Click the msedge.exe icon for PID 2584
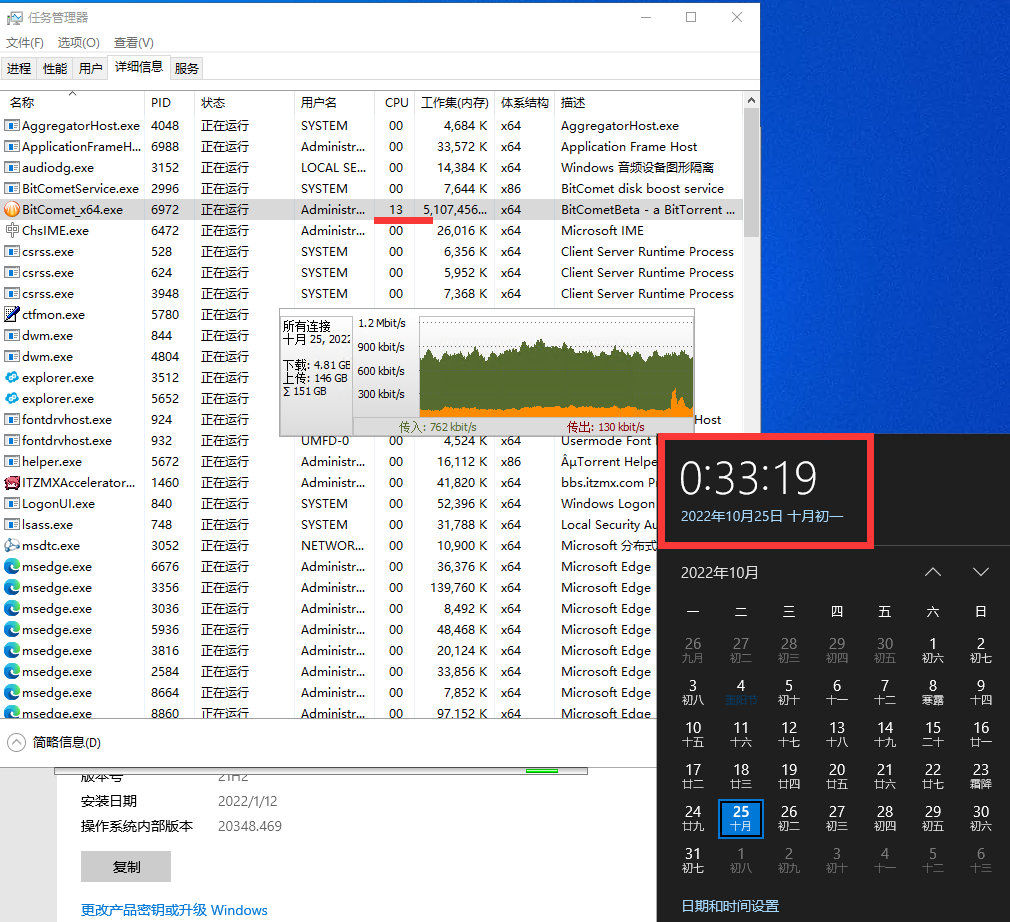Image resolution: width=1010 pixels, height=922 pixels. click(x=12, y=671)
